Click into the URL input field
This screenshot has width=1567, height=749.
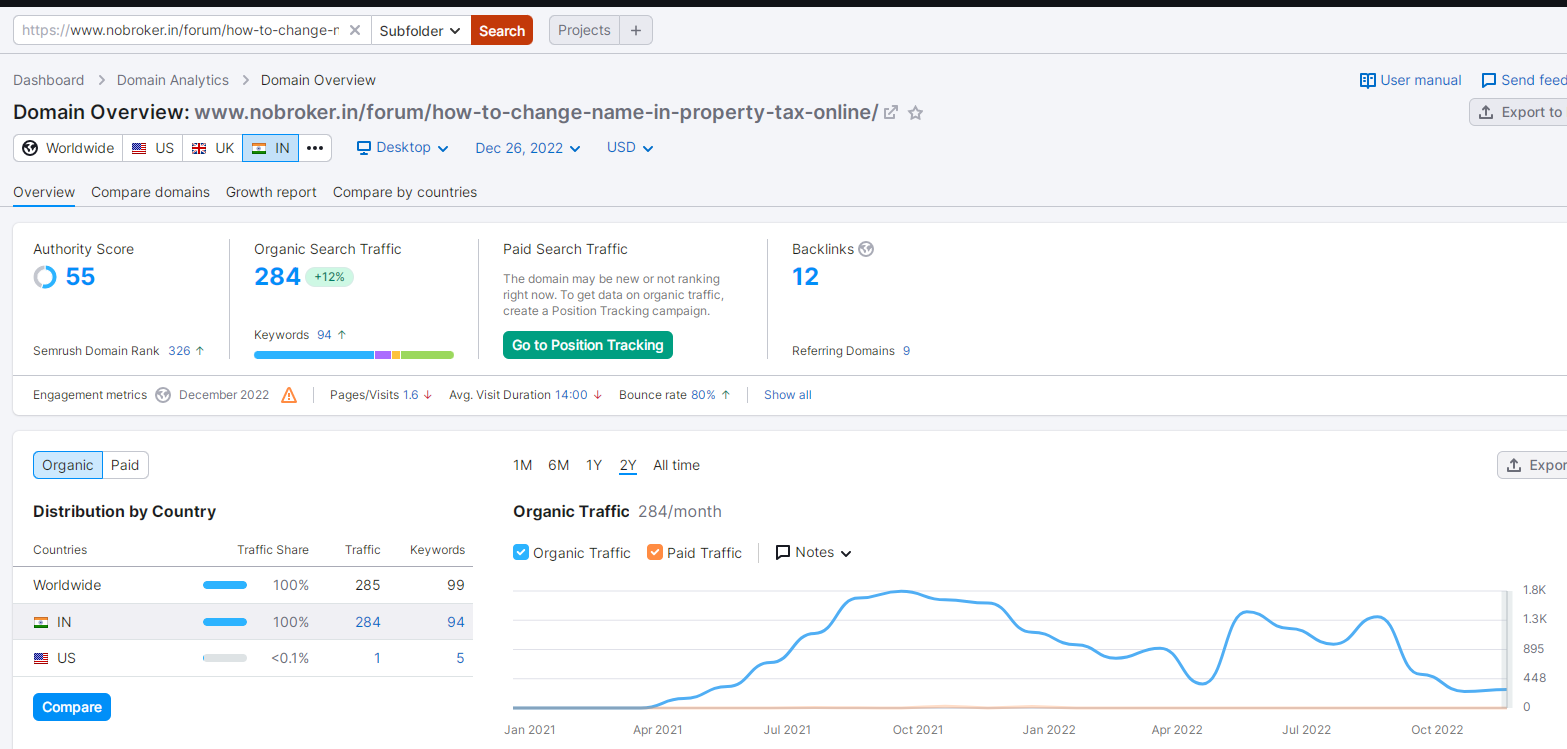(180, 30)
